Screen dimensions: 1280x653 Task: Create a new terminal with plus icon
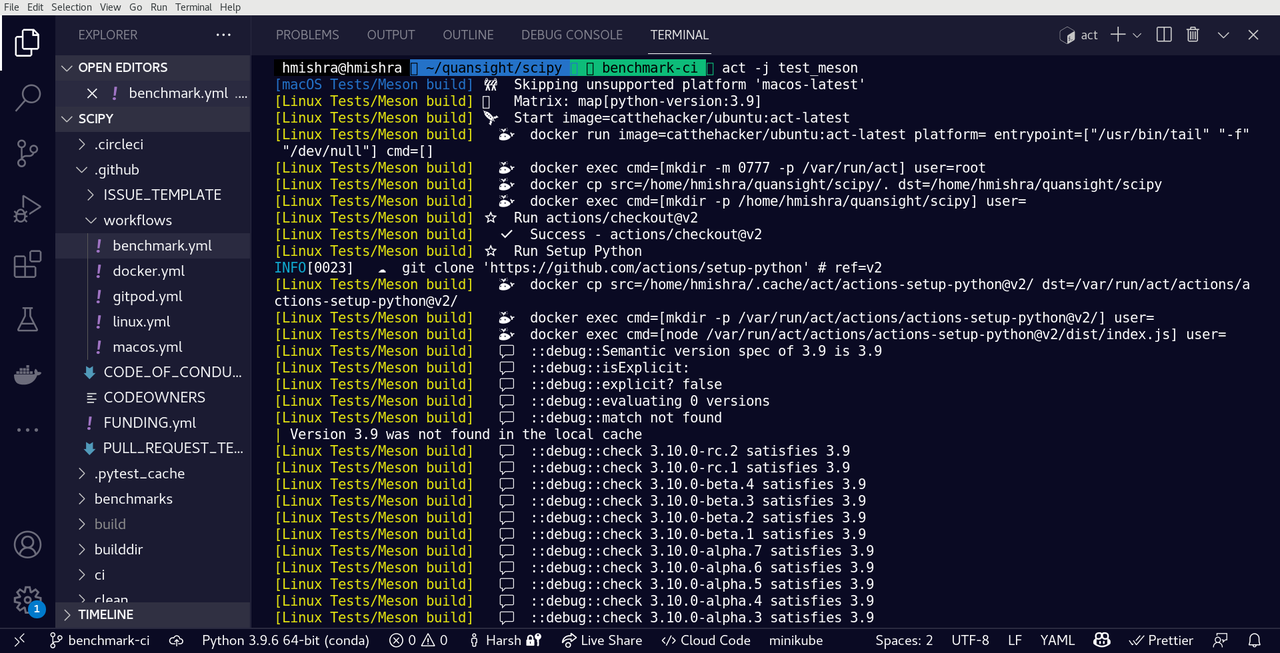pos(1118,35)
